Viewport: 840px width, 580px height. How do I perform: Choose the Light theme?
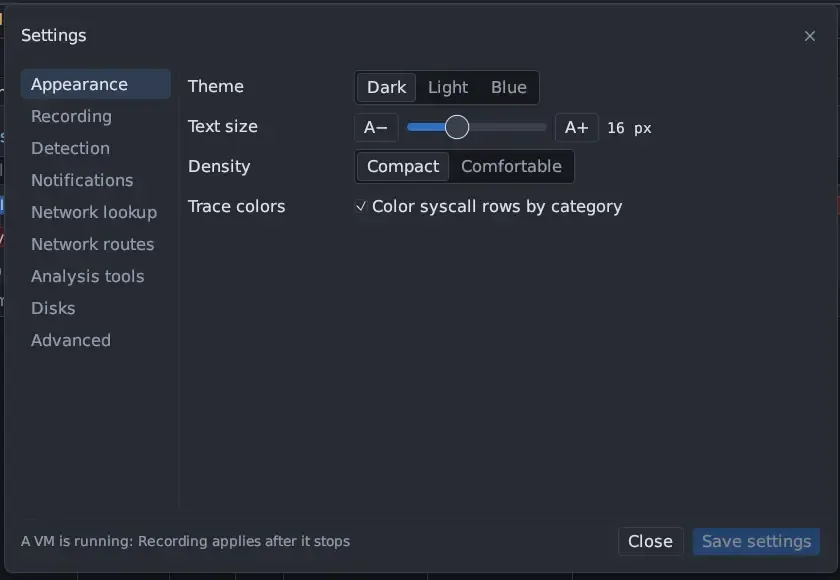[448, 87]
